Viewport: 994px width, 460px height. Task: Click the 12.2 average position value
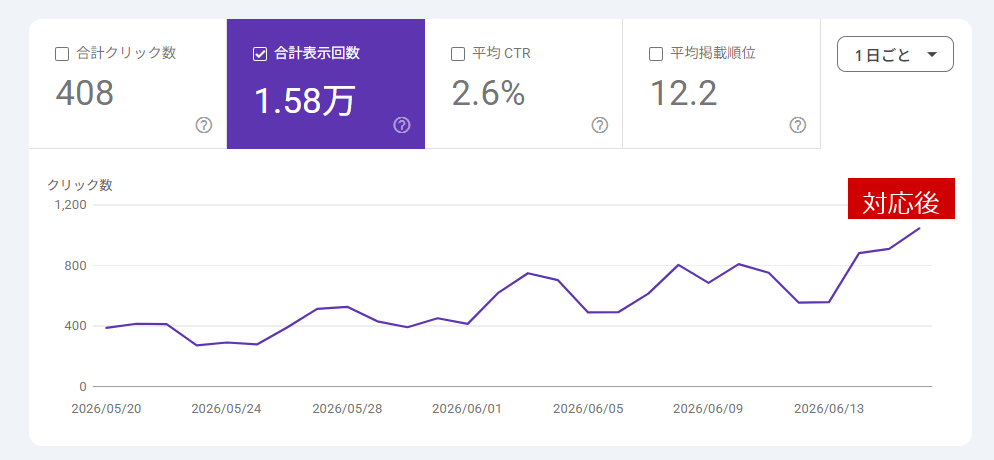tap(683, 94)
